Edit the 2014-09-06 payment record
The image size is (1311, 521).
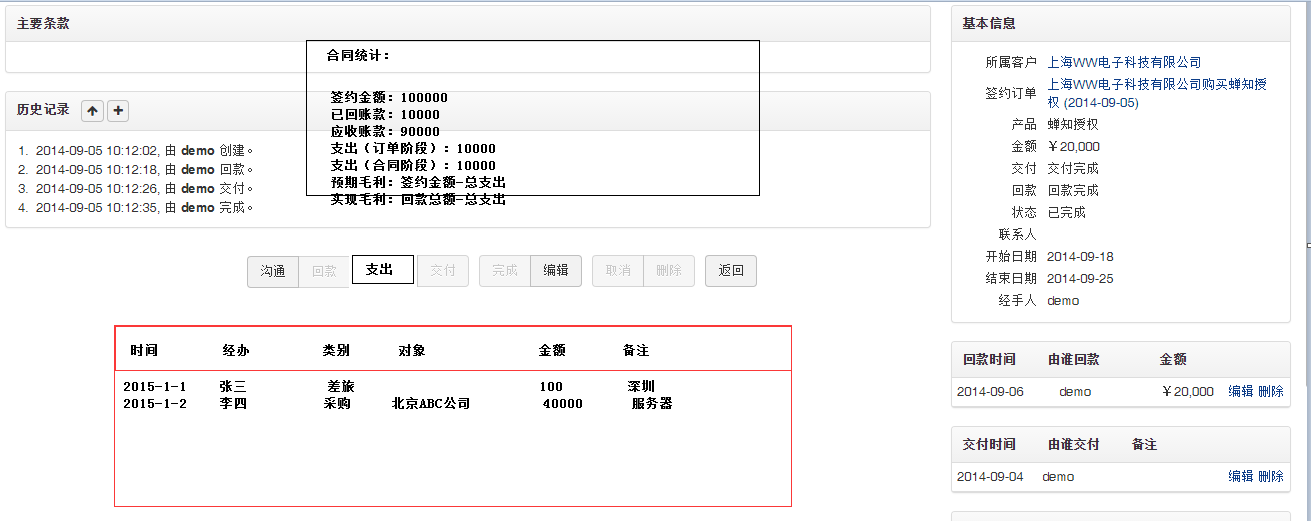[1240, 392]
